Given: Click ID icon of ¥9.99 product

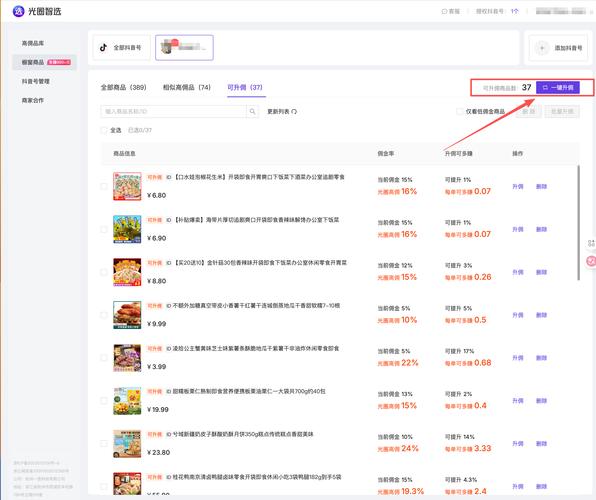Looking at the screenshot, I should (169, 306).
